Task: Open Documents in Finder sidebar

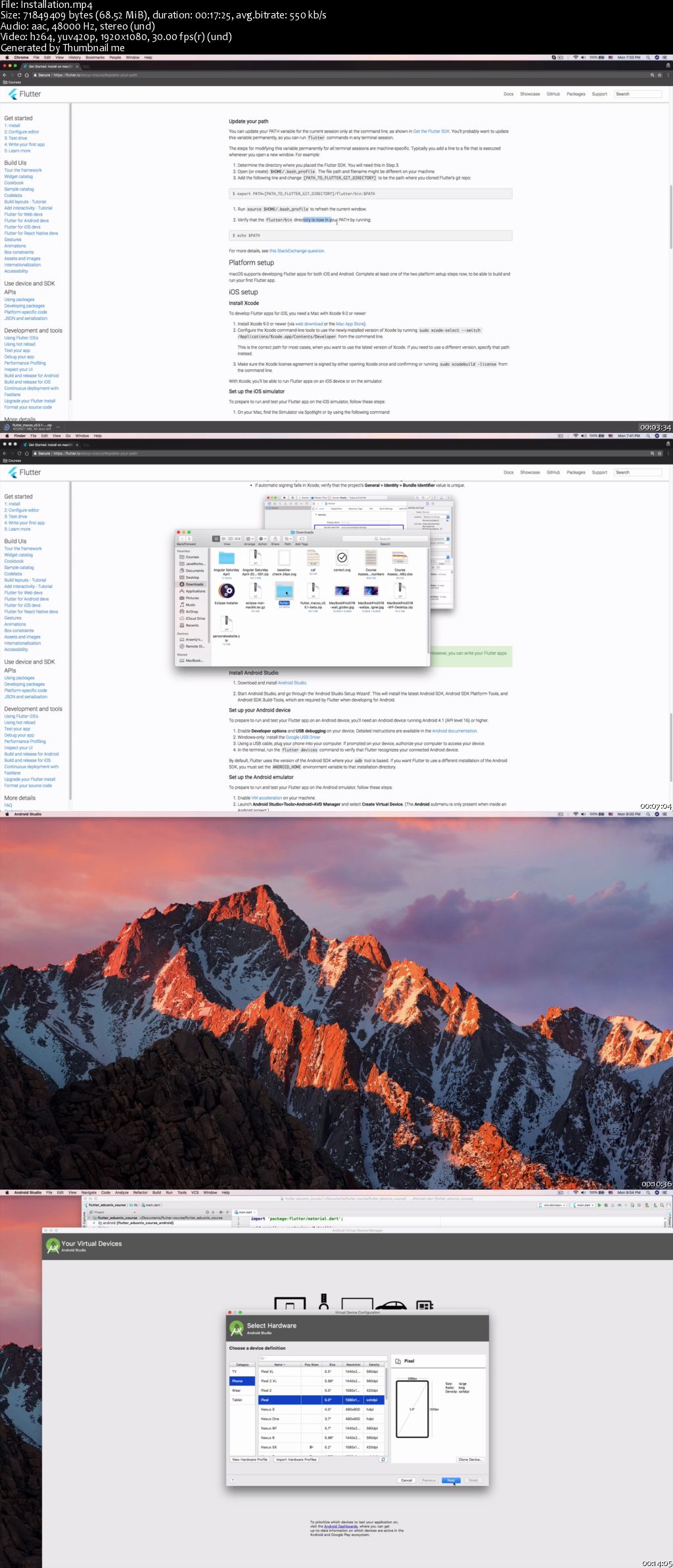Action: [x=195, y=571]
